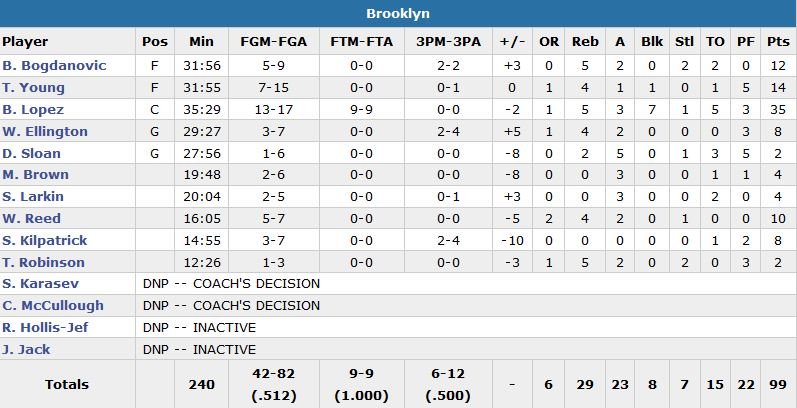The image size is (797, 408).
Task: Click the Brooklyn team header
Action: pyautogui.click(x=398, y=14)
